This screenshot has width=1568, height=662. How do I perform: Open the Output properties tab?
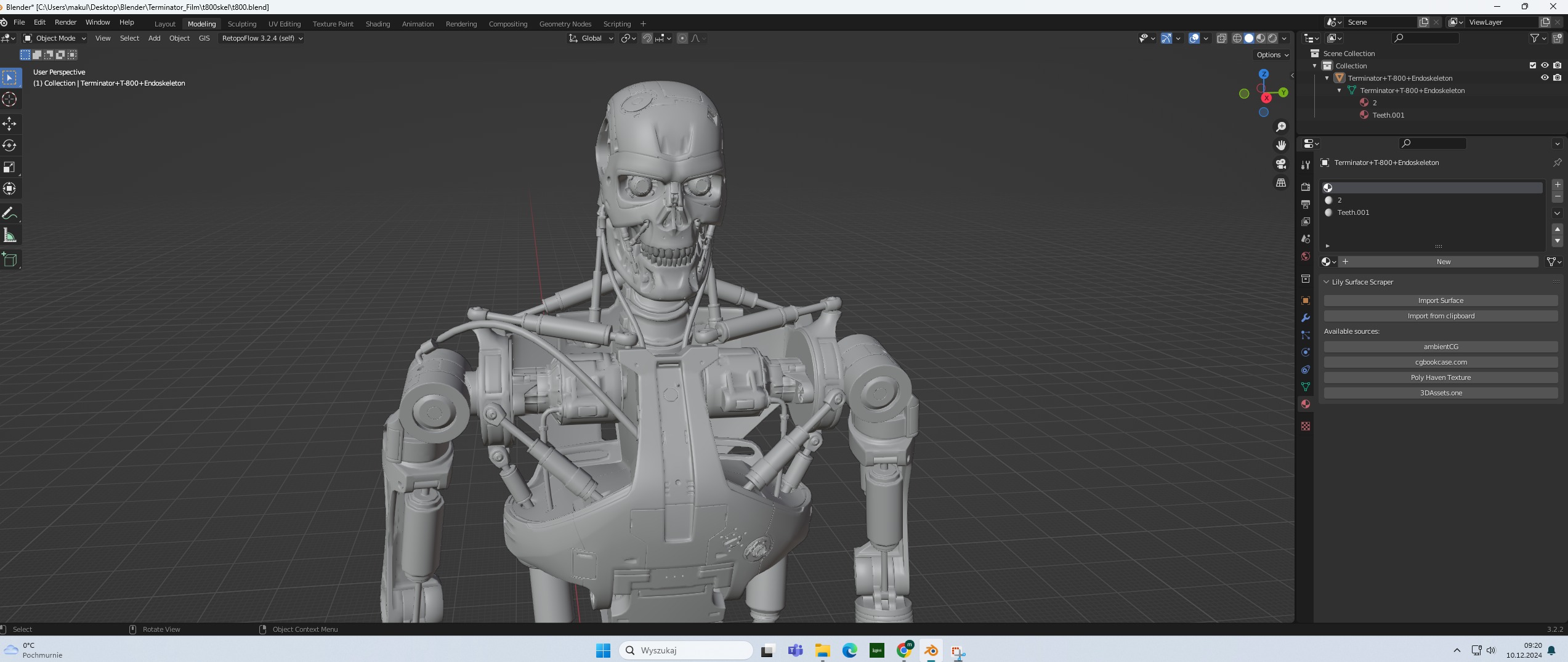[x=1305, y=204]
